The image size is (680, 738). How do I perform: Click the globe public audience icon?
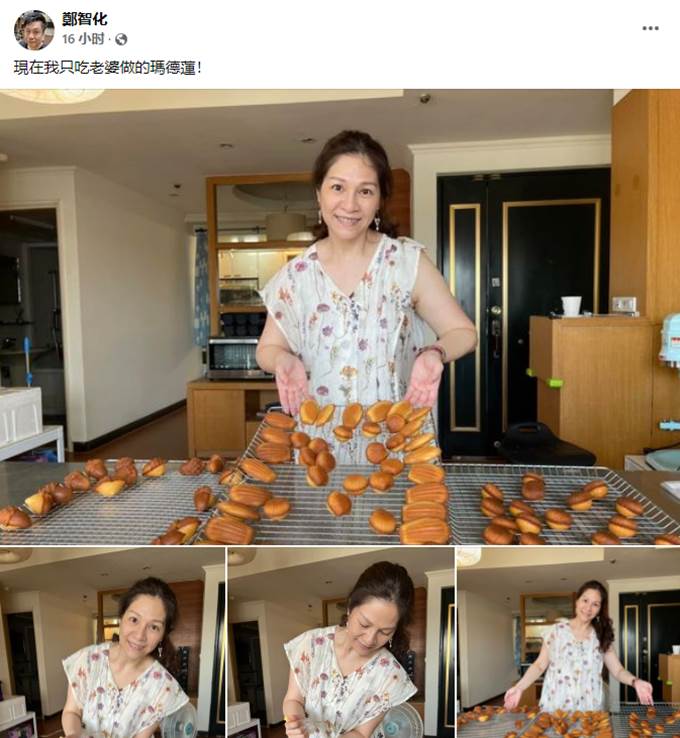(121, 40)
